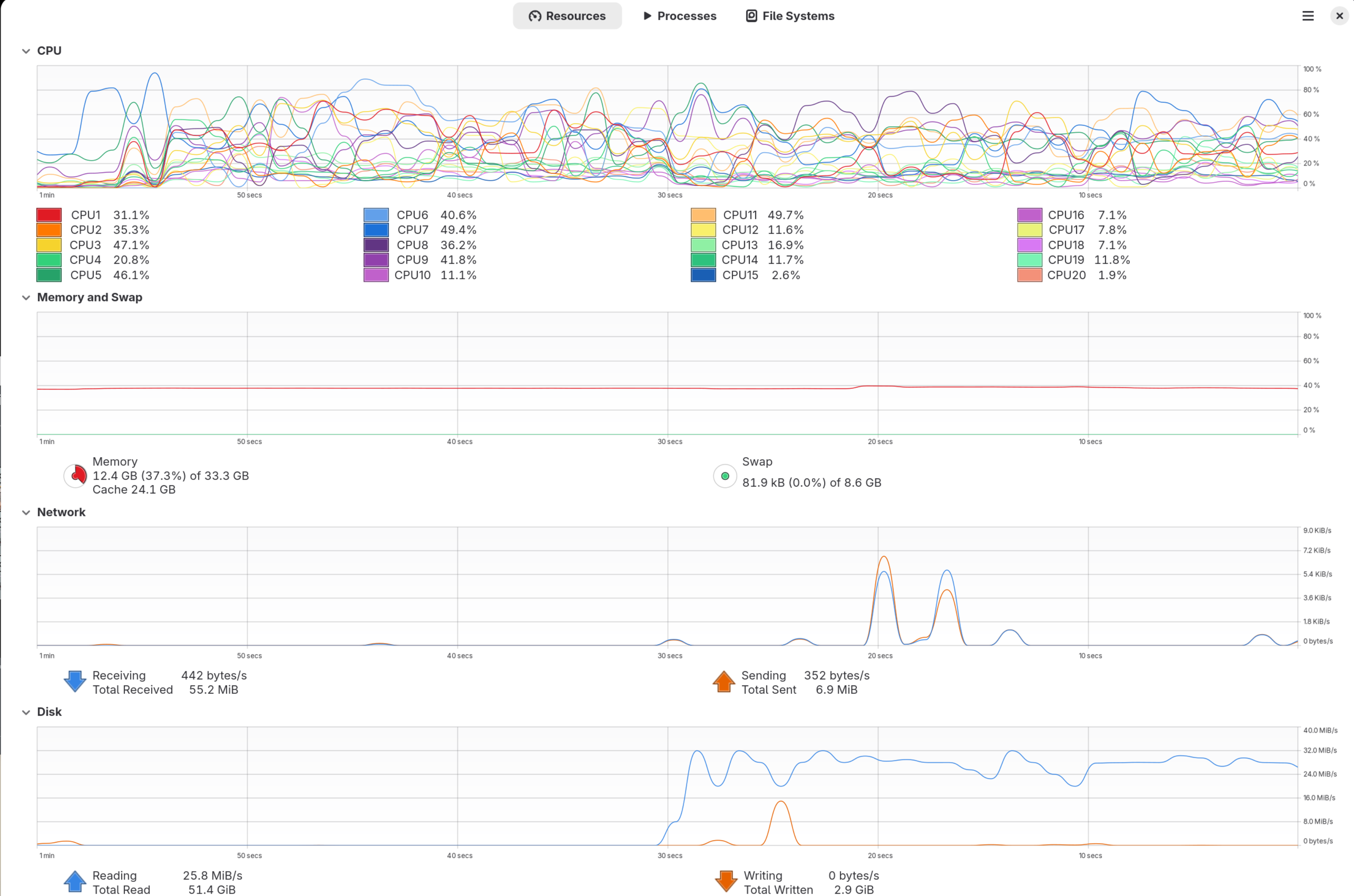This screenshot has width=1354, height=896.
Task: Collapse the Memory and Swap section
Action: point(26,298)
